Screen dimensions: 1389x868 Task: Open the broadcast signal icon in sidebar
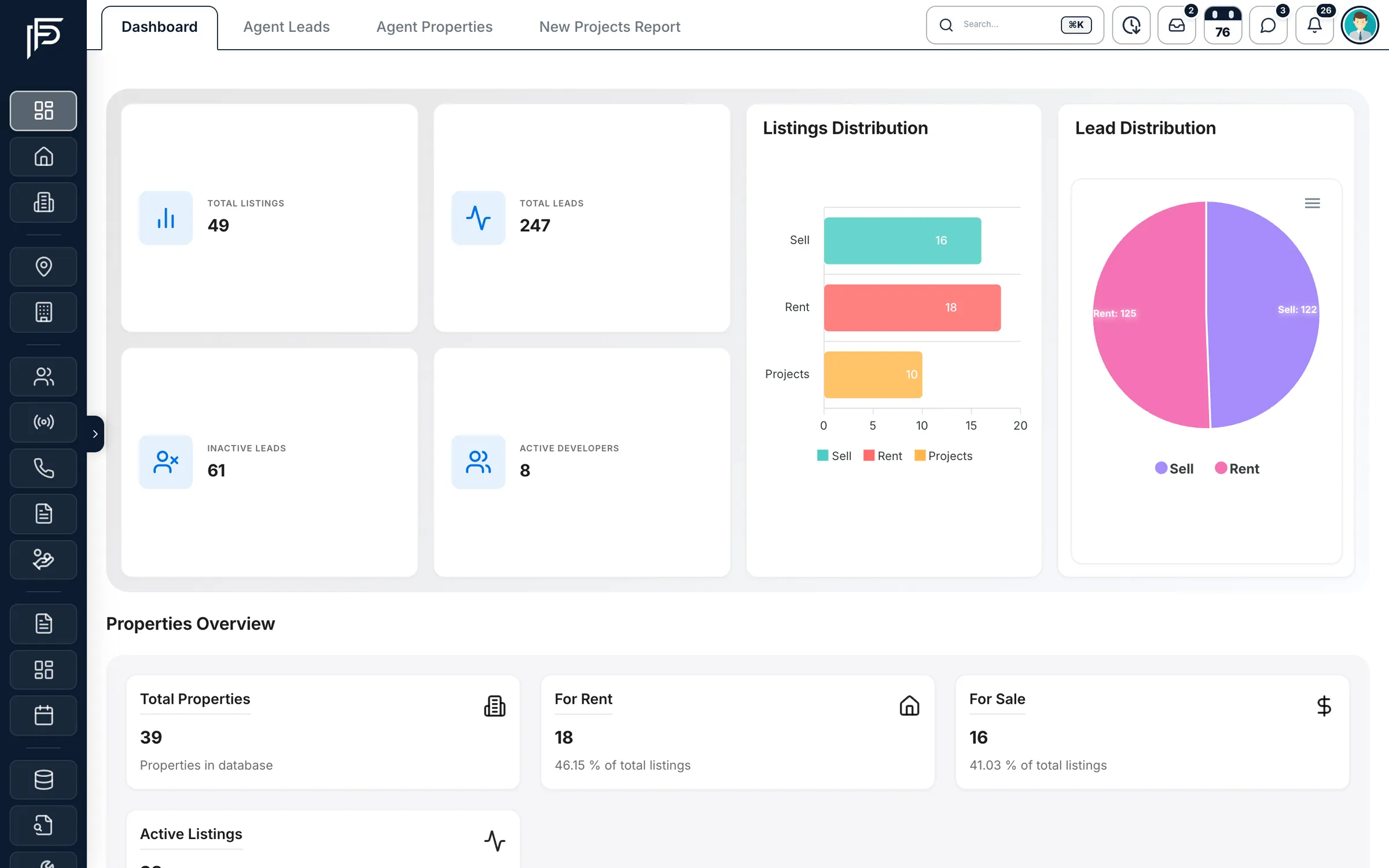click(43, 422)
